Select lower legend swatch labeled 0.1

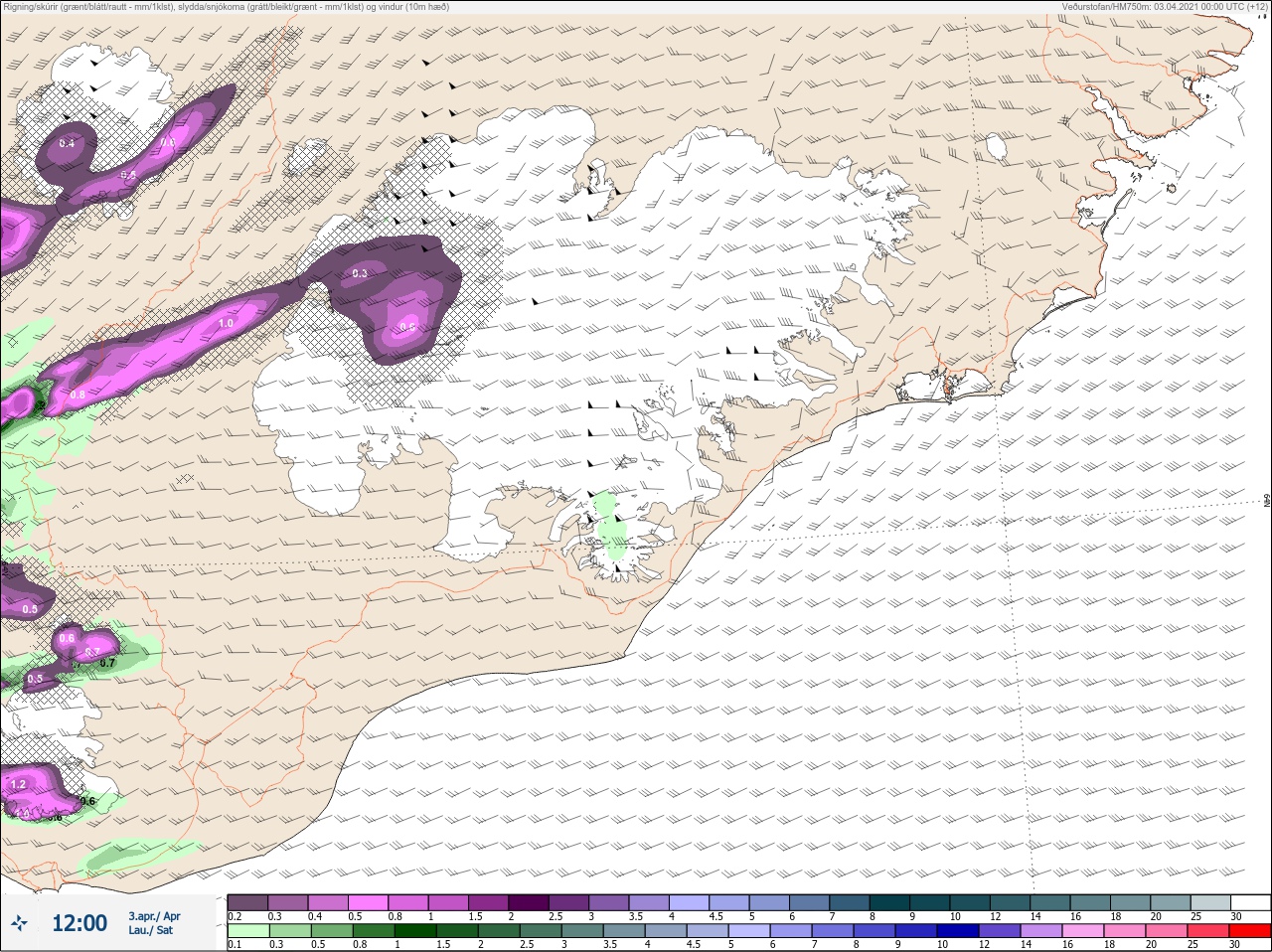coord(248,931)
